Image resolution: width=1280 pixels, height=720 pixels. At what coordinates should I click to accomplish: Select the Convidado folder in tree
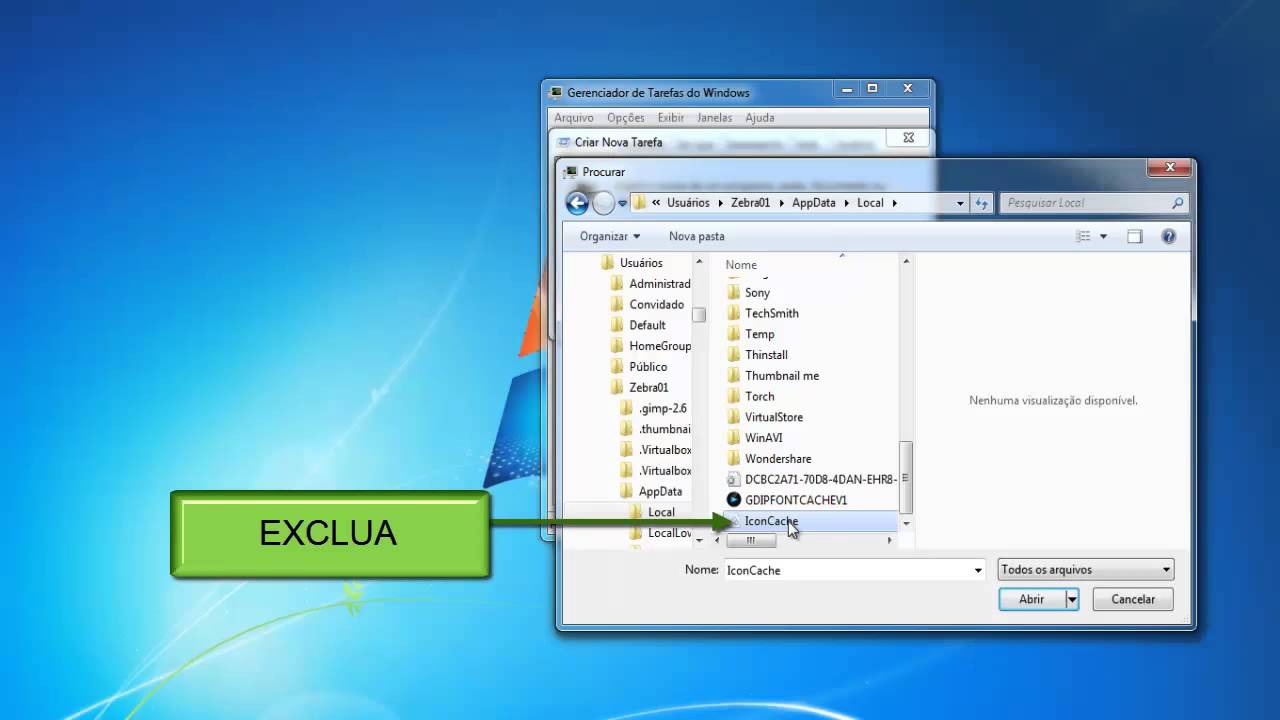[x=656, y=305]
